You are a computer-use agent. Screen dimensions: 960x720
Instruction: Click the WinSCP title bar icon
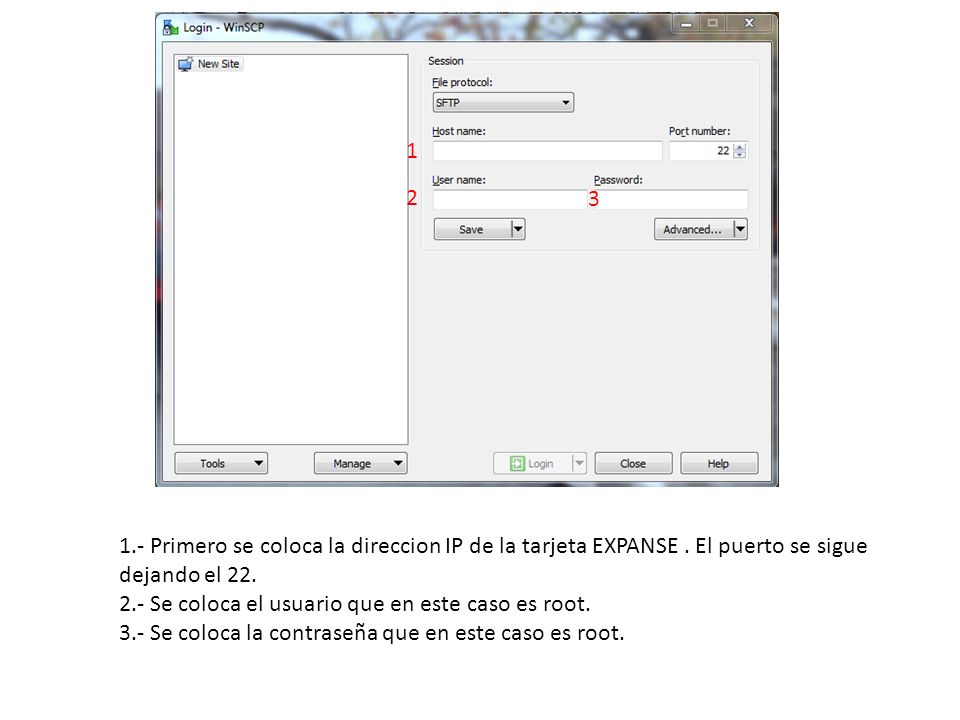[170, 28]
